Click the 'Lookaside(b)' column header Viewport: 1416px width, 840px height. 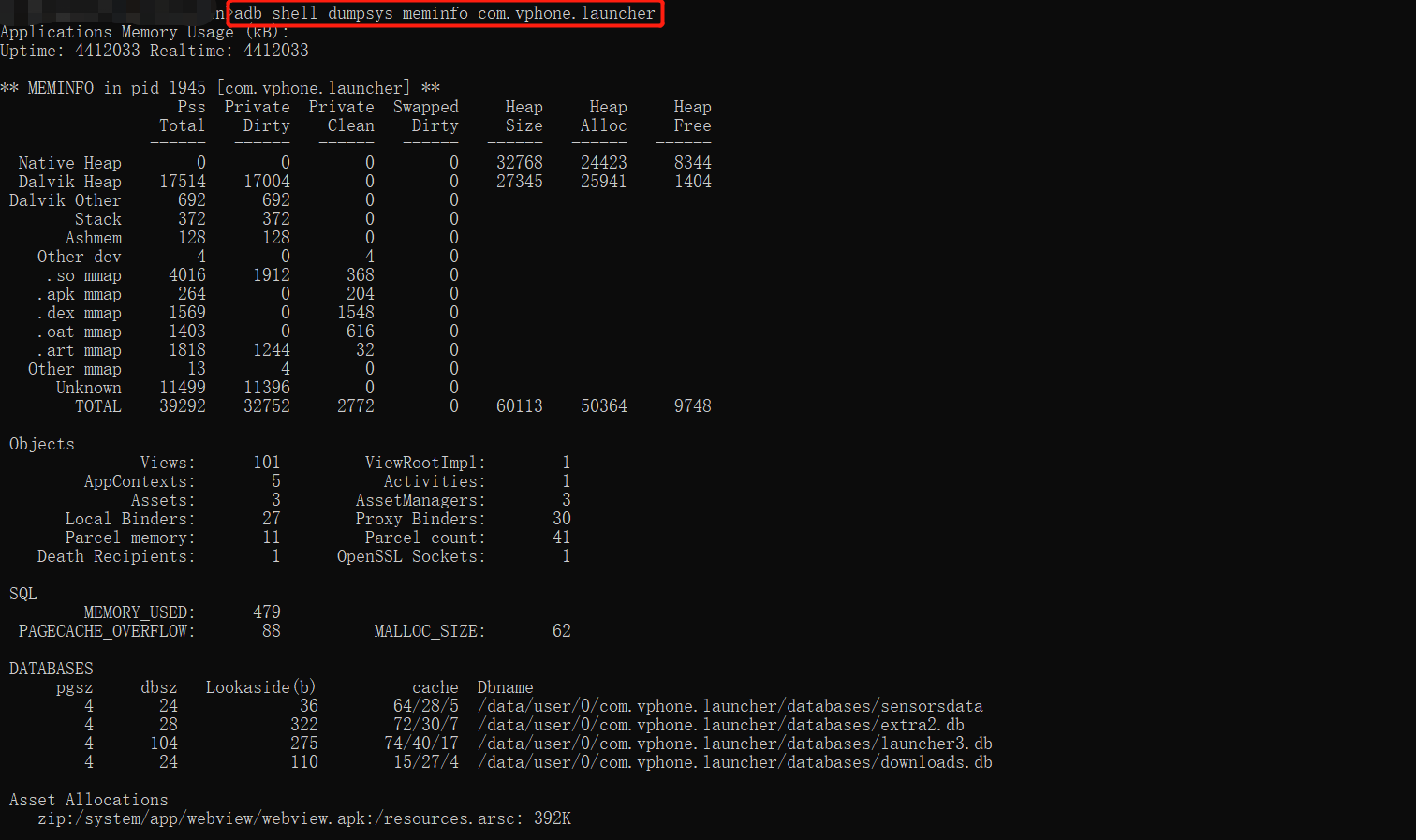(262, 687)
